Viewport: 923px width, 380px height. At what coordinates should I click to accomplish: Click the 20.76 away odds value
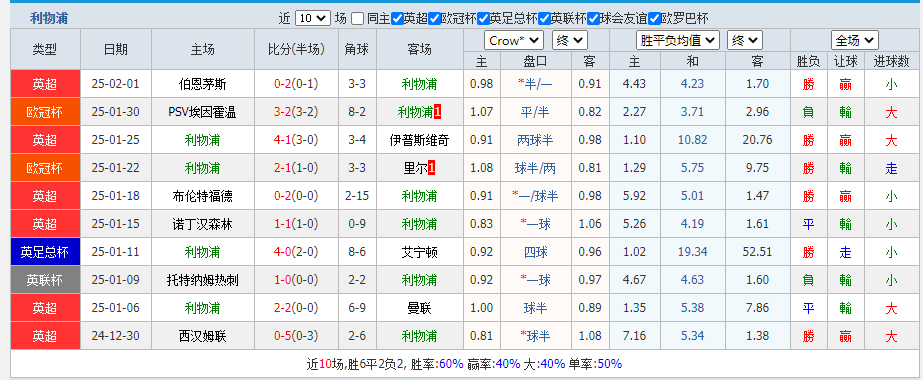click(757, 141)
